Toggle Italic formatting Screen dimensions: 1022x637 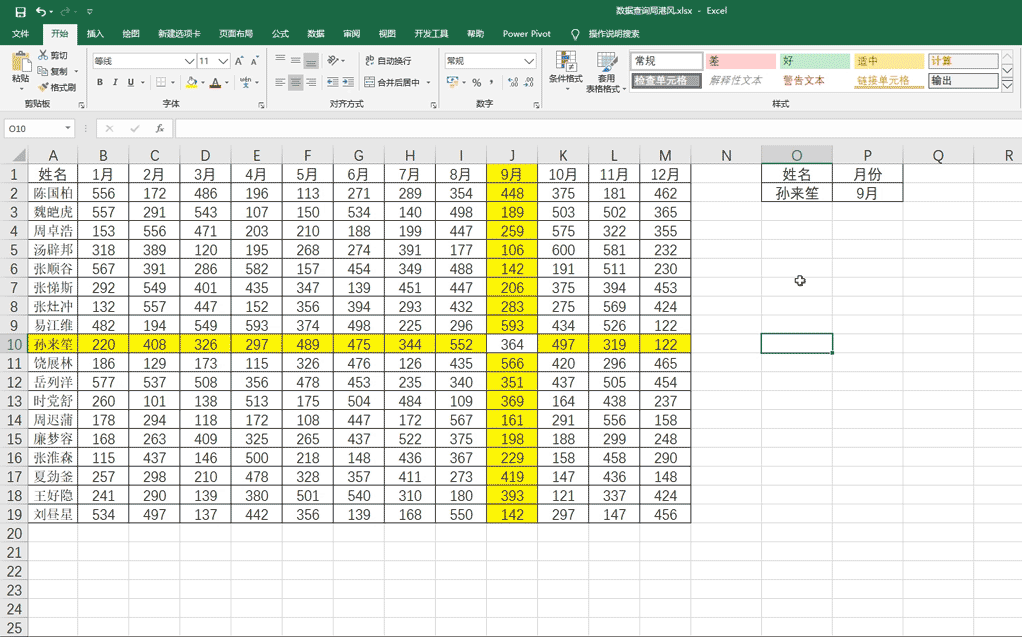point(115,82)
